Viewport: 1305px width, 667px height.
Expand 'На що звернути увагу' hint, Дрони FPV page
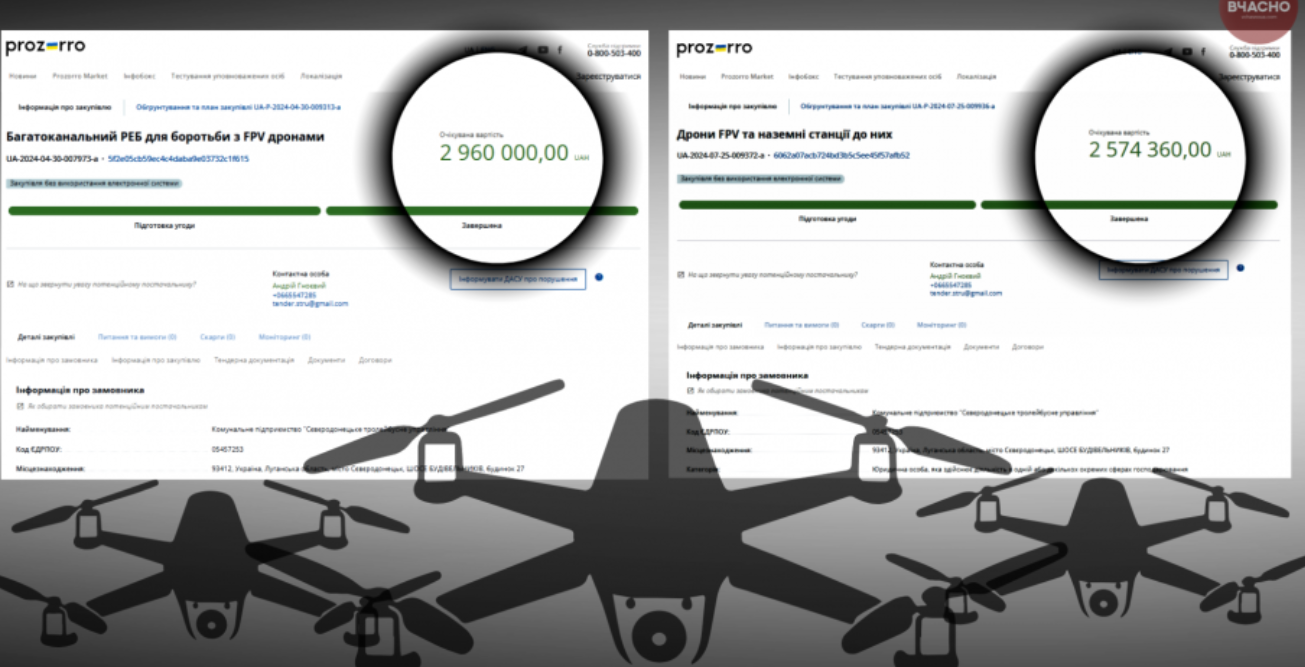point(767,274)
